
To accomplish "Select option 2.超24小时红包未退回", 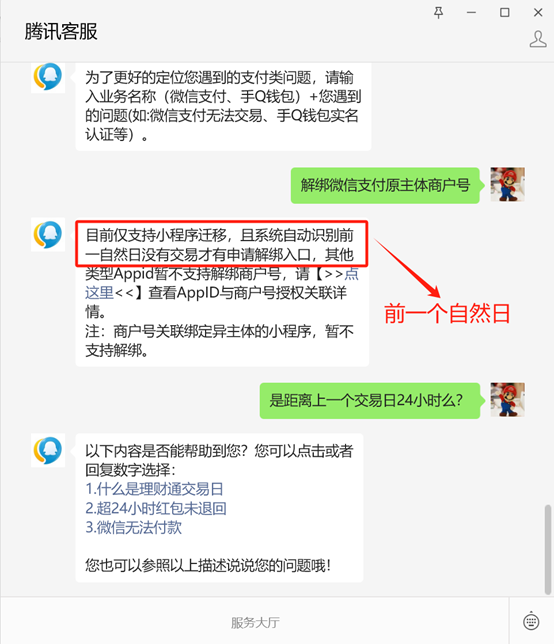I will click(156, 508).
